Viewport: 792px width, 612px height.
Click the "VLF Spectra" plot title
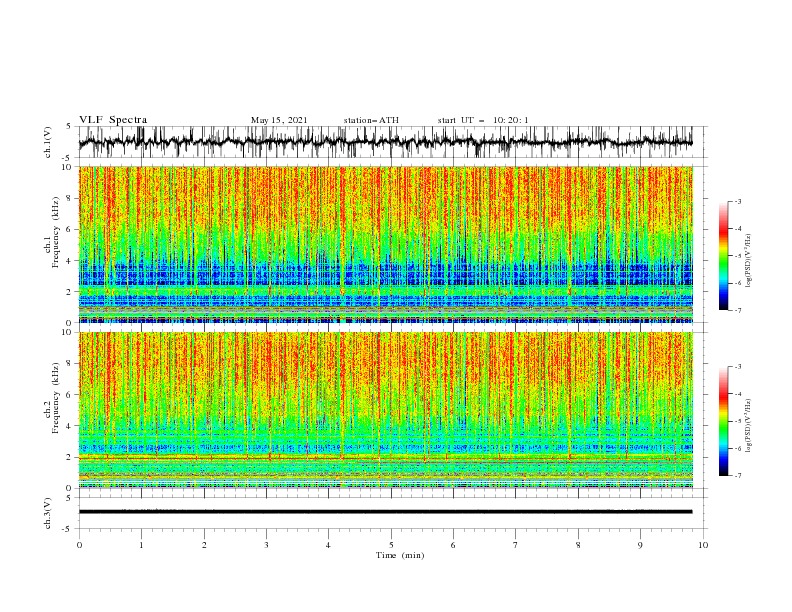click(x=113, y=120)
